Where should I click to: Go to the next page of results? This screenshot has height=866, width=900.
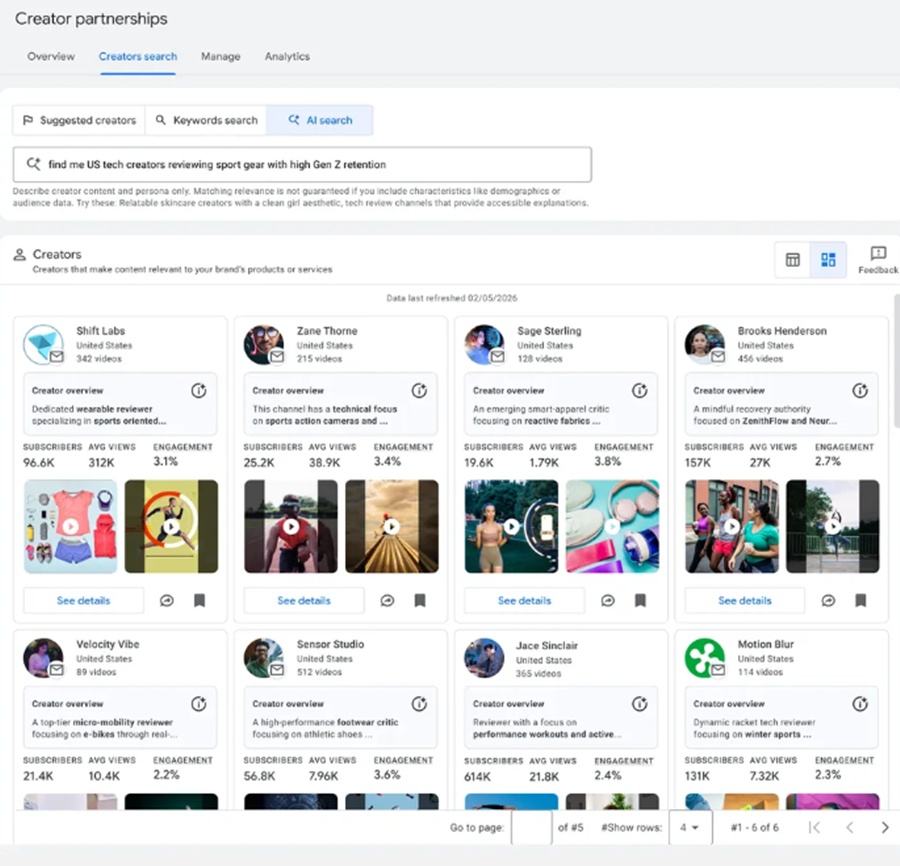884,827
